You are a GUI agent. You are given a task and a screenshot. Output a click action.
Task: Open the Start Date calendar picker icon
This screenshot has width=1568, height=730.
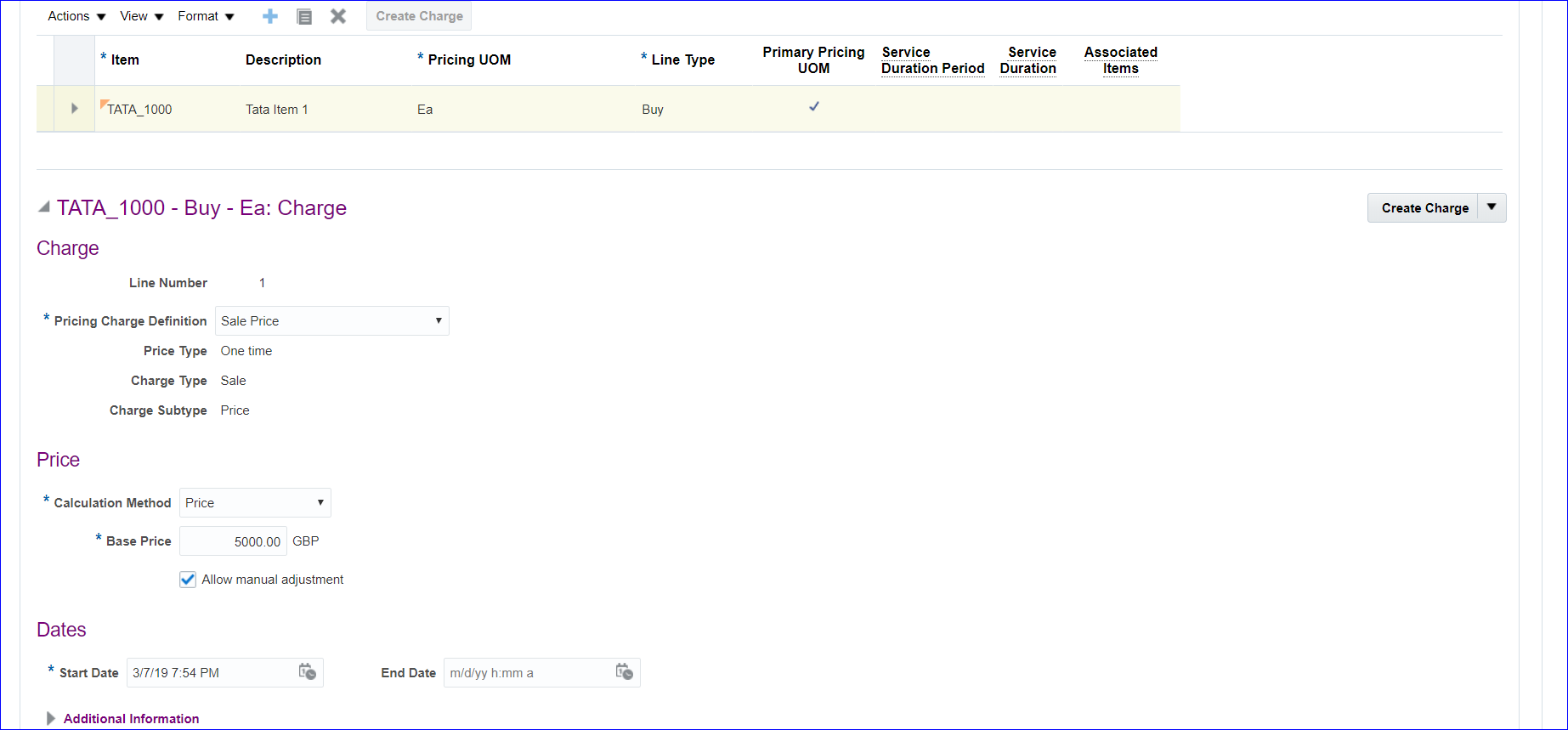click(308, 672)
